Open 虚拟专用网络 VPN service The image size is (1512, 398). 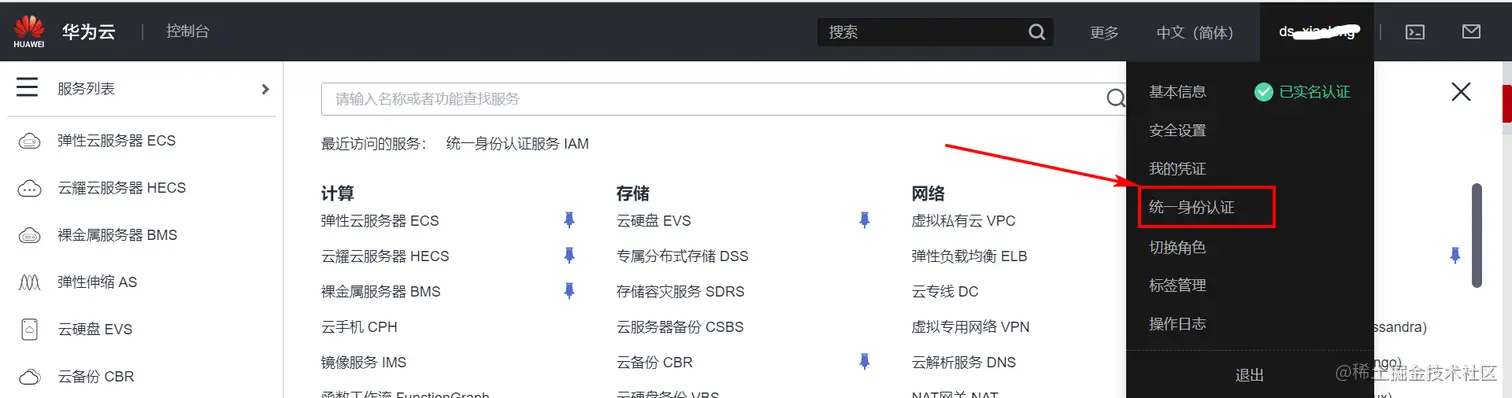(x=971, y=327)
